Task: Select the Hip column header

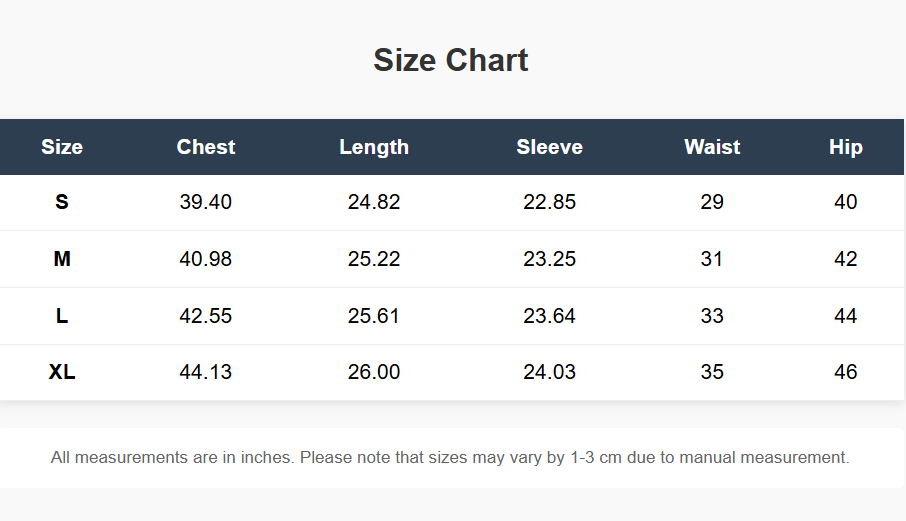Action: (x=845, y=147)
